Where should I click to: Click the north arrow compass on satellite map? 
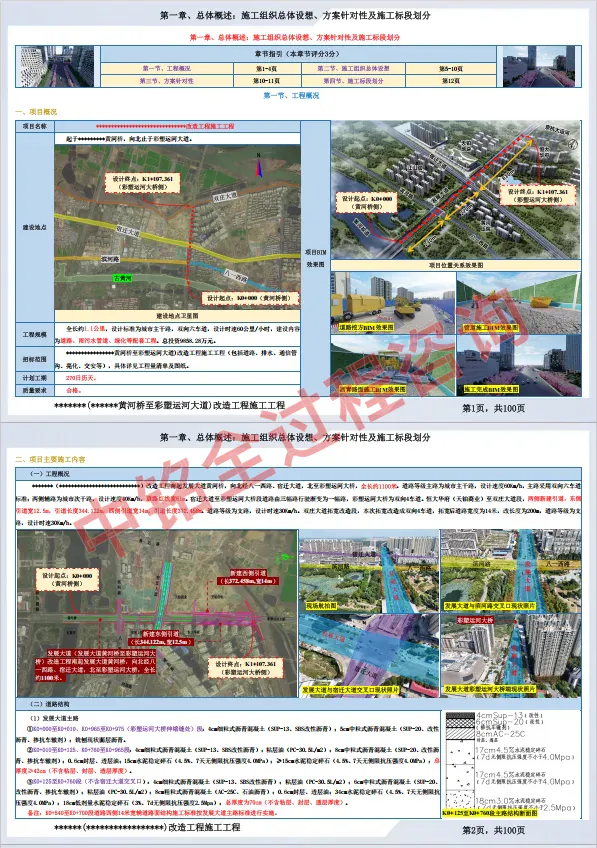(x=259, y=165)
